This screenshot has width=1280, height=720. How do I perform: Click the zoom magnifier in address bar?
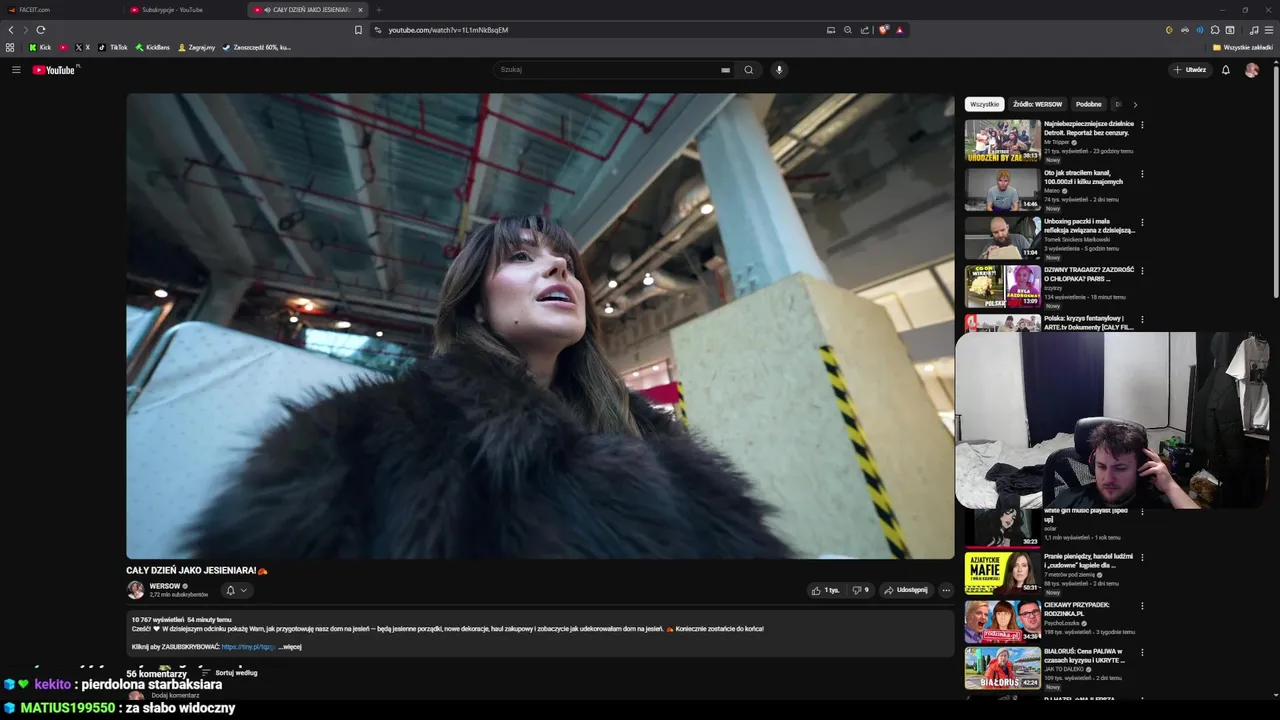(x=848, y=30)
